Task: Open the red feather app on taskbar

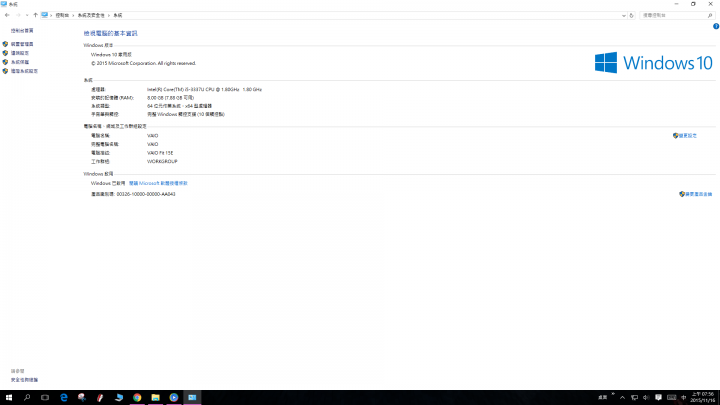Action: pyautogui.click(x=100, y=397)
